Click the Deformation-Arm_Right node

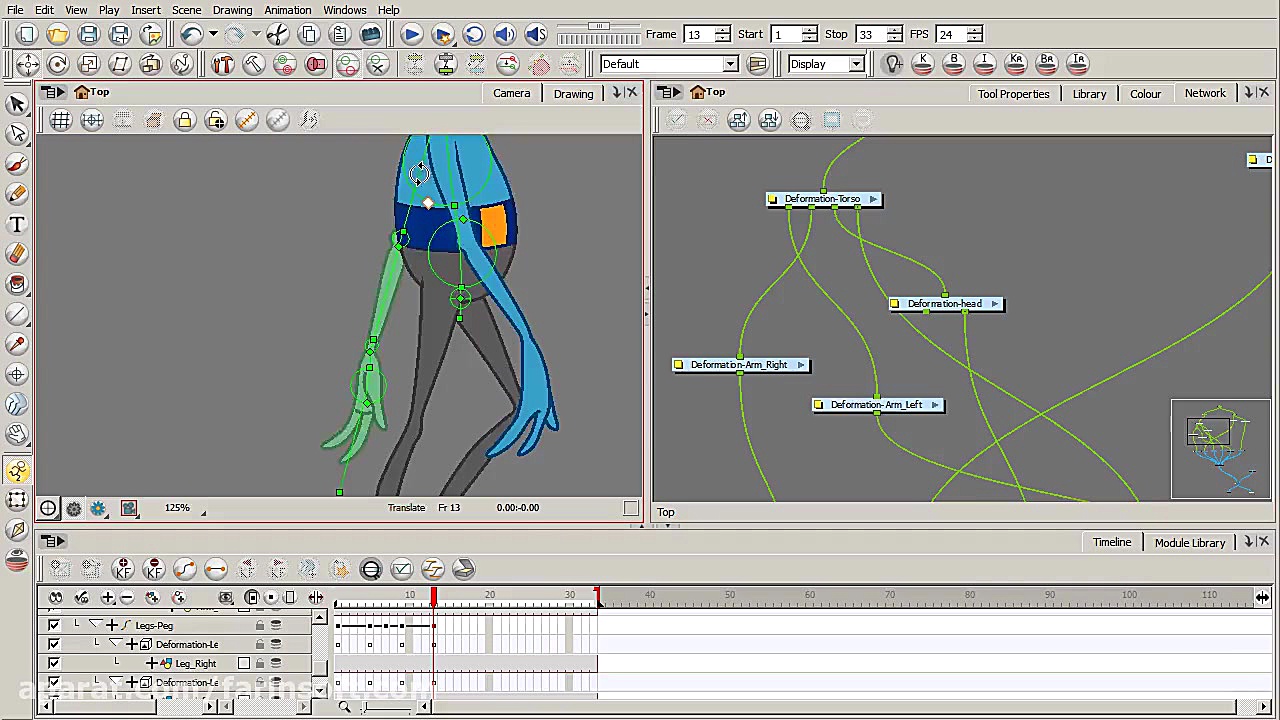pos(740,365)
